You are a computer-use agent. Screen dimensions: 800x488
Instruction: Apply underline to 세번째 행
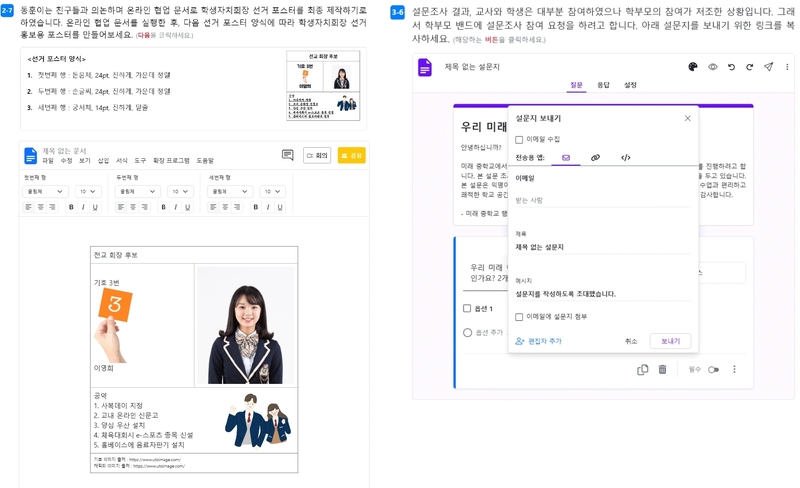tap(280, 207)
